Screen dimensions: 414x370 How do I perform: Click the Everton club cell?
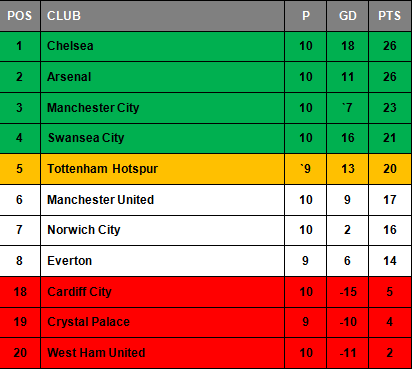tap(163, 261)
